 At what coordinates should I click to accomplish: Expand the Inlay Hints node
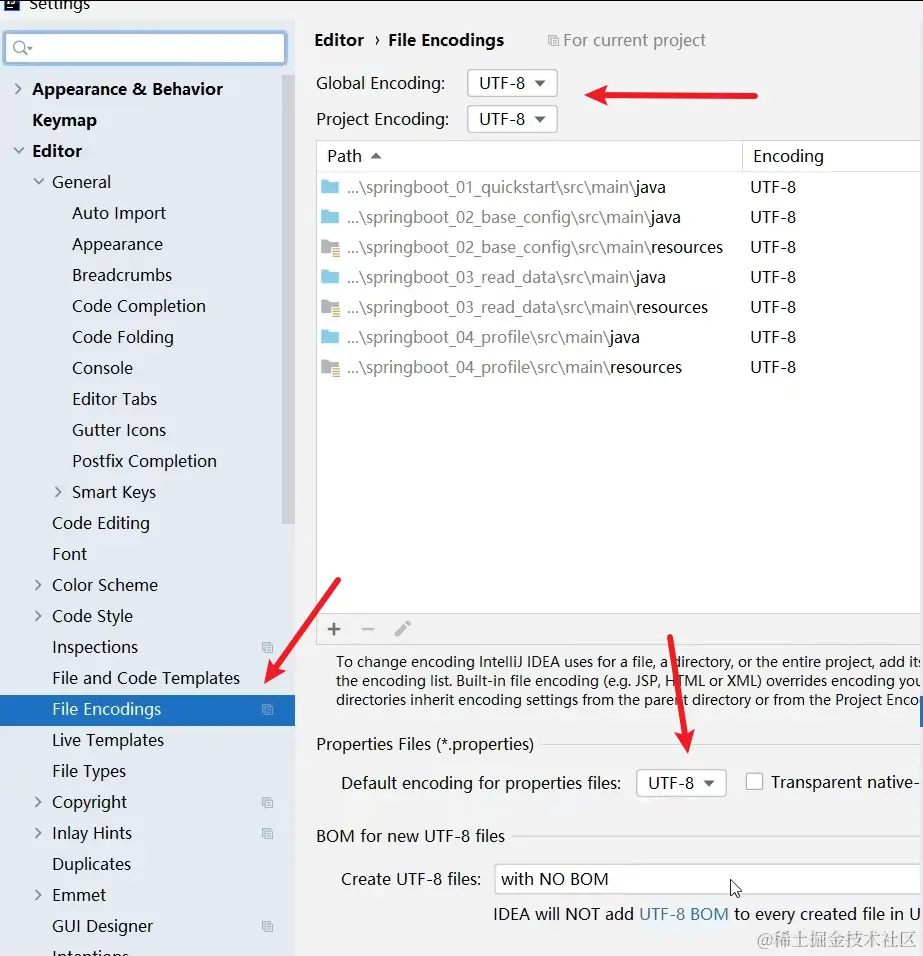pyautogui.click(x=38, y=833)
